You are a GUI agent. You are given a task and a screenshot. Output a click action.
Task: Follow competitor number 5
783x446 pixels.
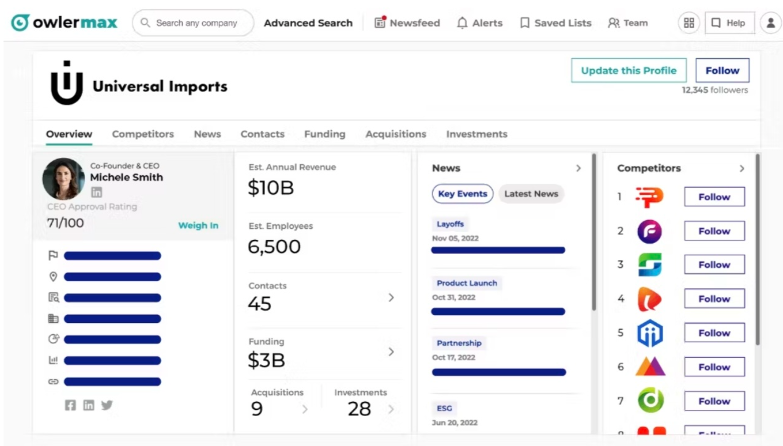(x=715, y=333)
